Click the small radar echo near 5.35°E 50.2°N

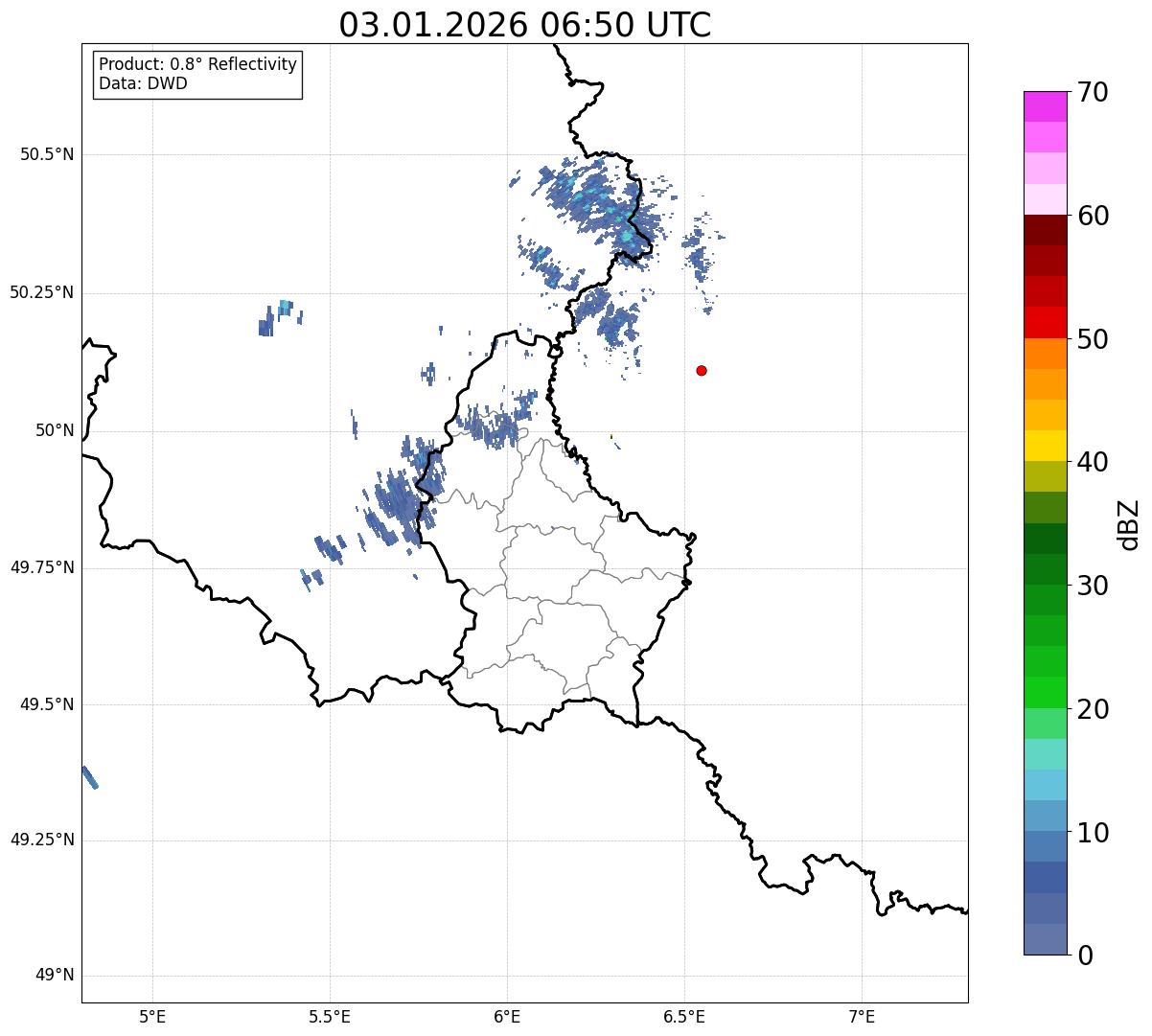pyautogui.click(x=279, y=317)
